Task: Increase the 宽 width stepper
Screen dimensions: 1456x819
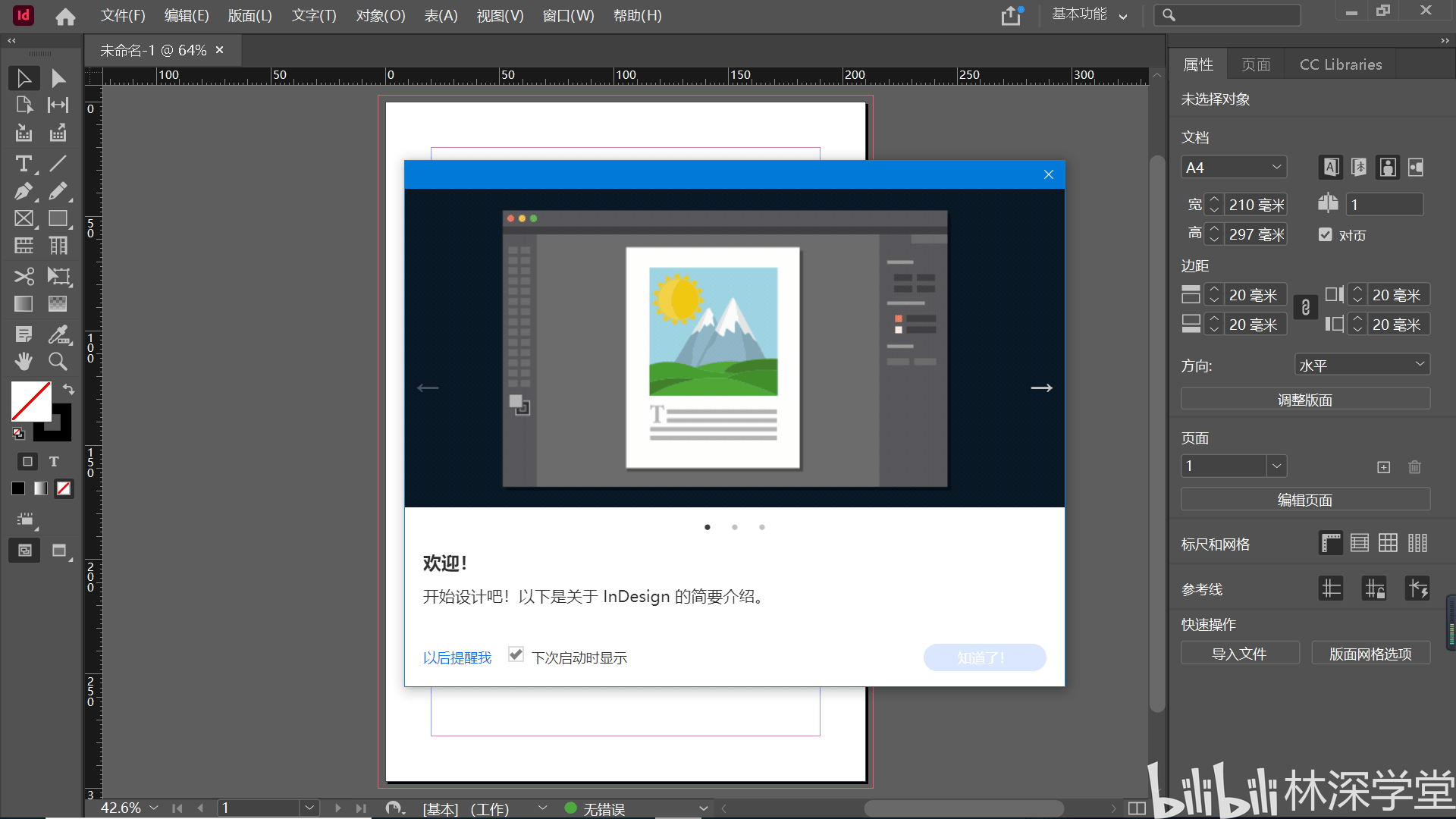Action: pos(1214,199)
